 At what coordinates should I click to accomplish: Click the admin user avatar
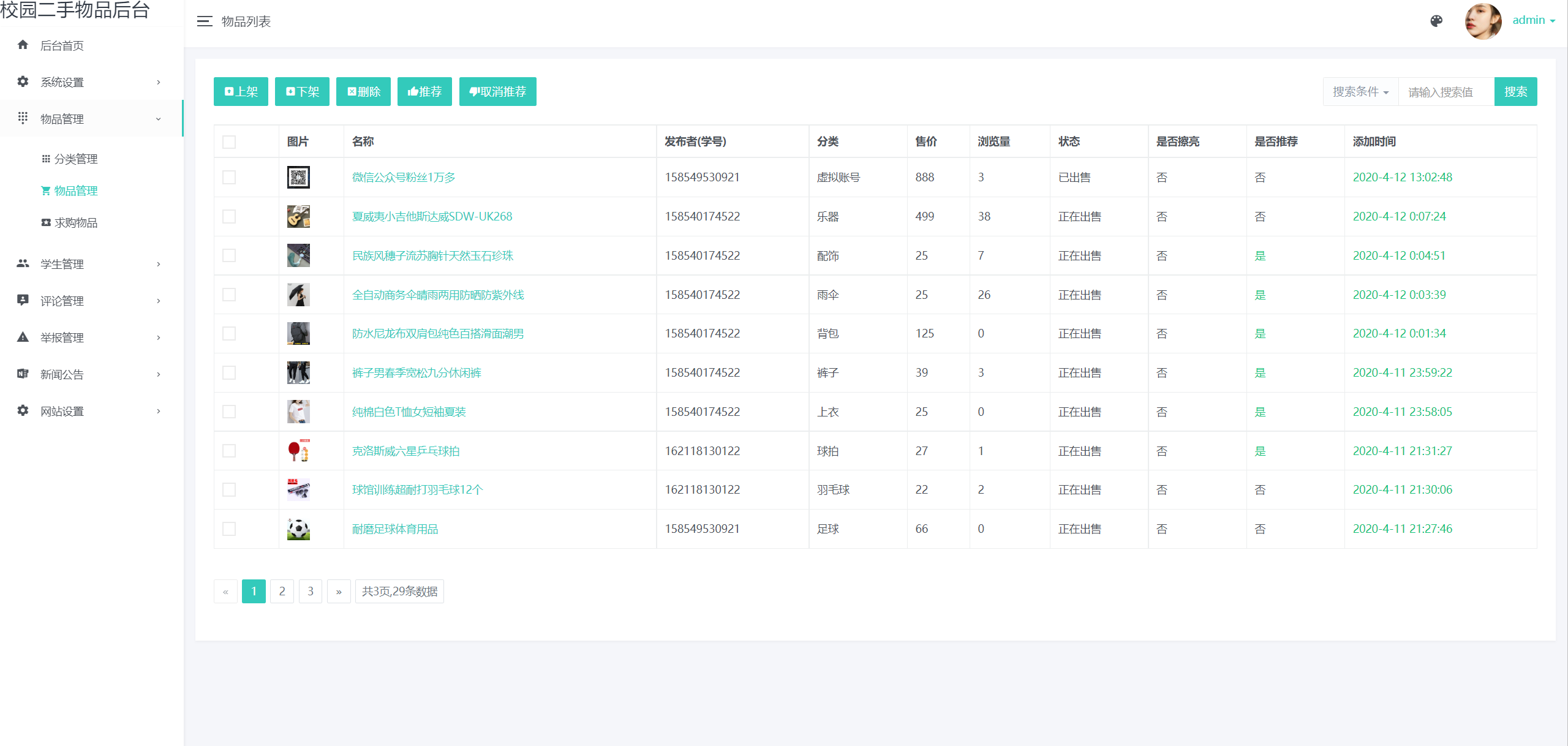(x=1483, y=21)
